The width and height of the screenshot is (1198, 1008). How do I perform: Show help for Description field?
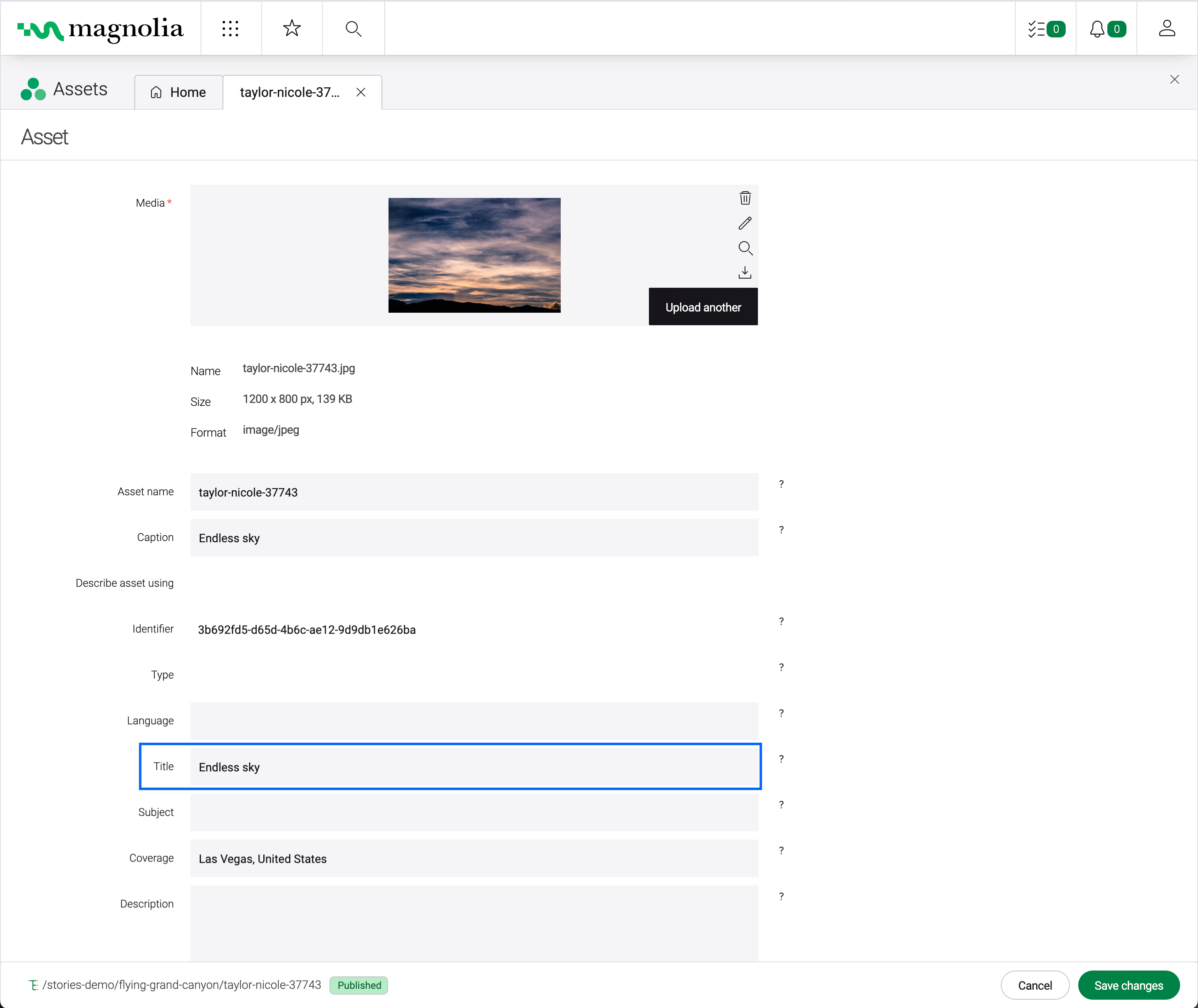pos(781,896)
